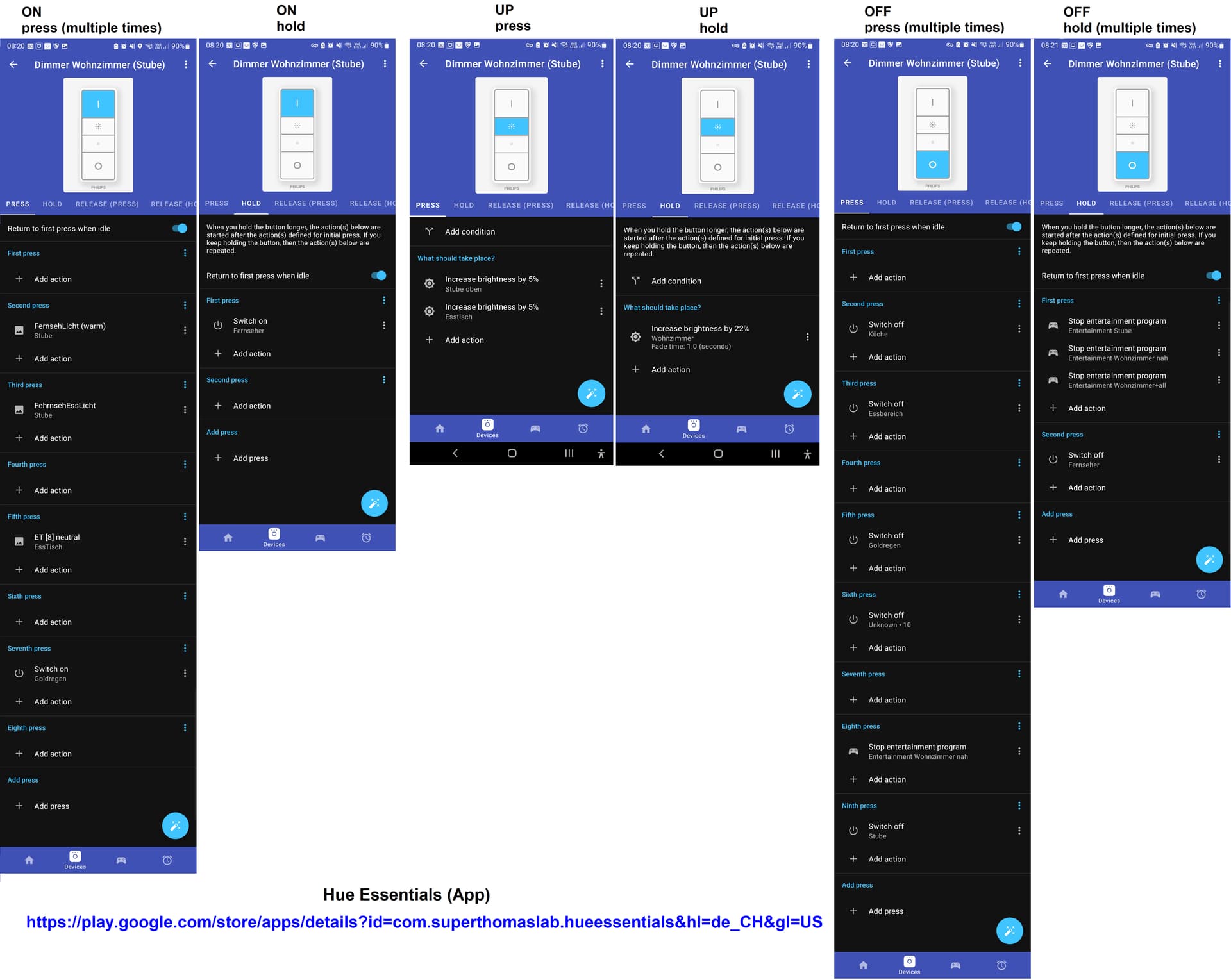Tap magic wand button in UP press screen
1231x980 pixels.
pyautogui.click(x=591, y=394)
